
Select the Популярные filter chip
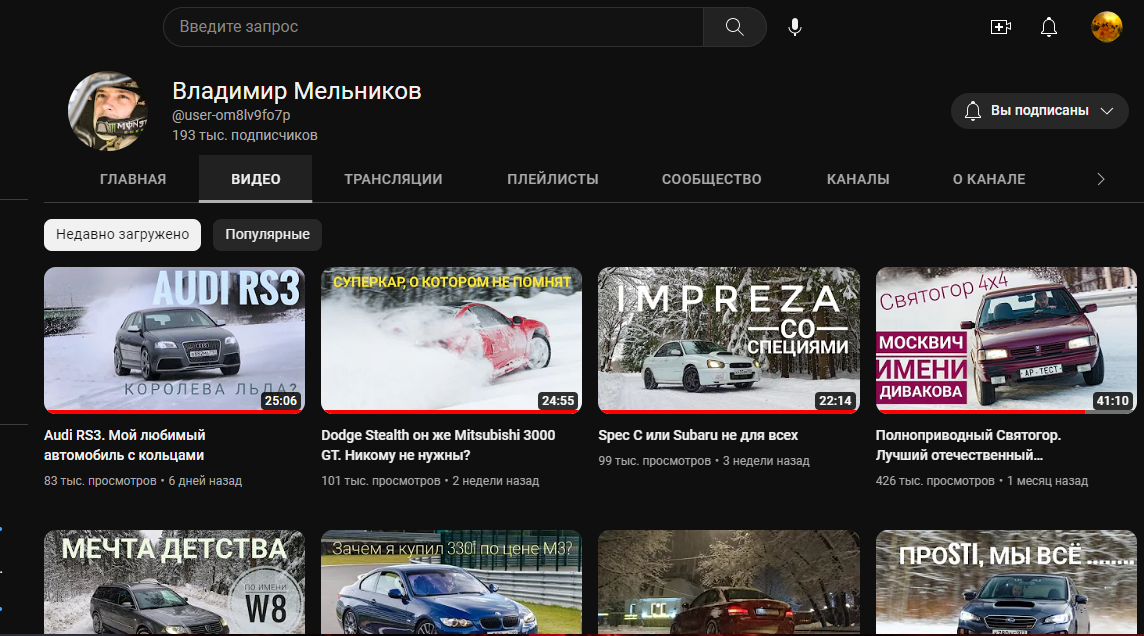point(267,235)
